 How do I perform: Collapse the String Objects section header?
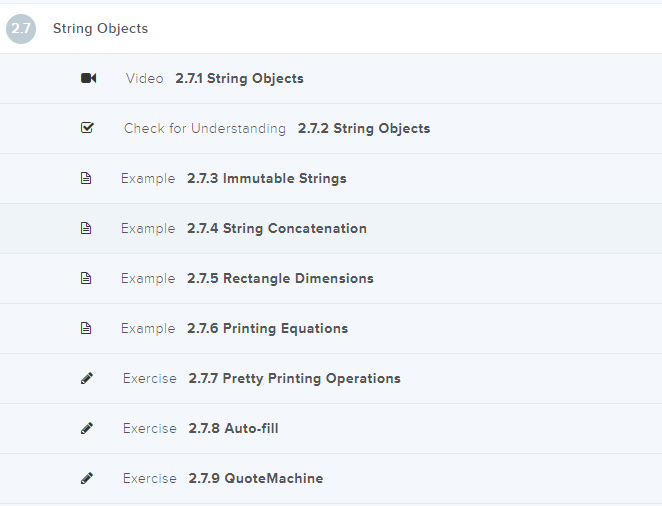point(100,28)
